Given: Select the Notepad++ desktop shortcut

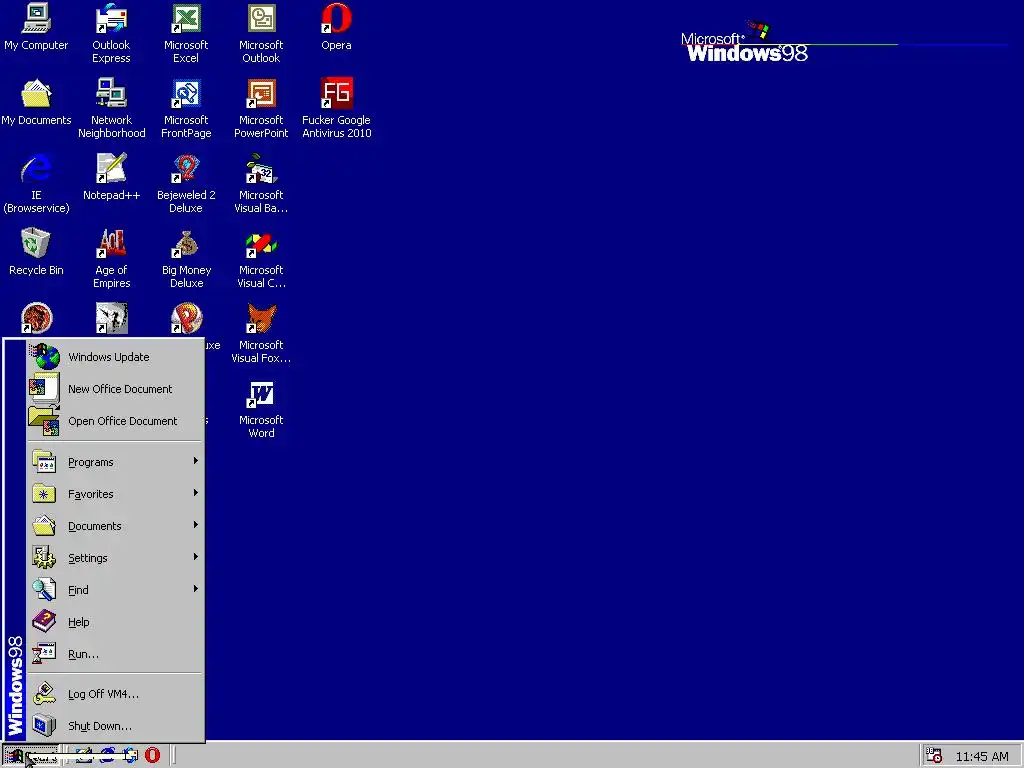Looking at the screenshot, I should 111,177.
